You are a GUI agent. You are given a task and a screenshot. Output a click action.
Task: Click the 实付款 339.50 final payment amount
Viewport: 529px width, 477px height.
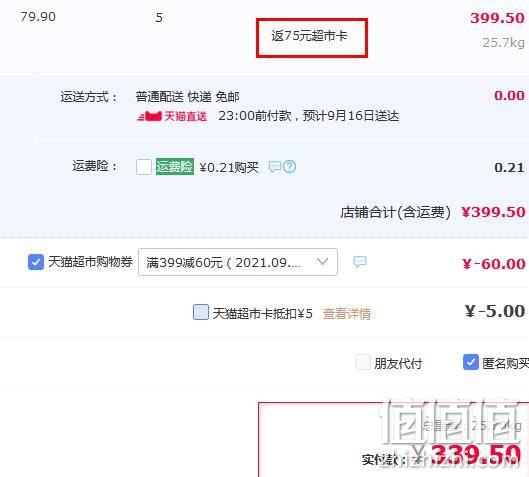pyautogui.click(x=476, y=455)
